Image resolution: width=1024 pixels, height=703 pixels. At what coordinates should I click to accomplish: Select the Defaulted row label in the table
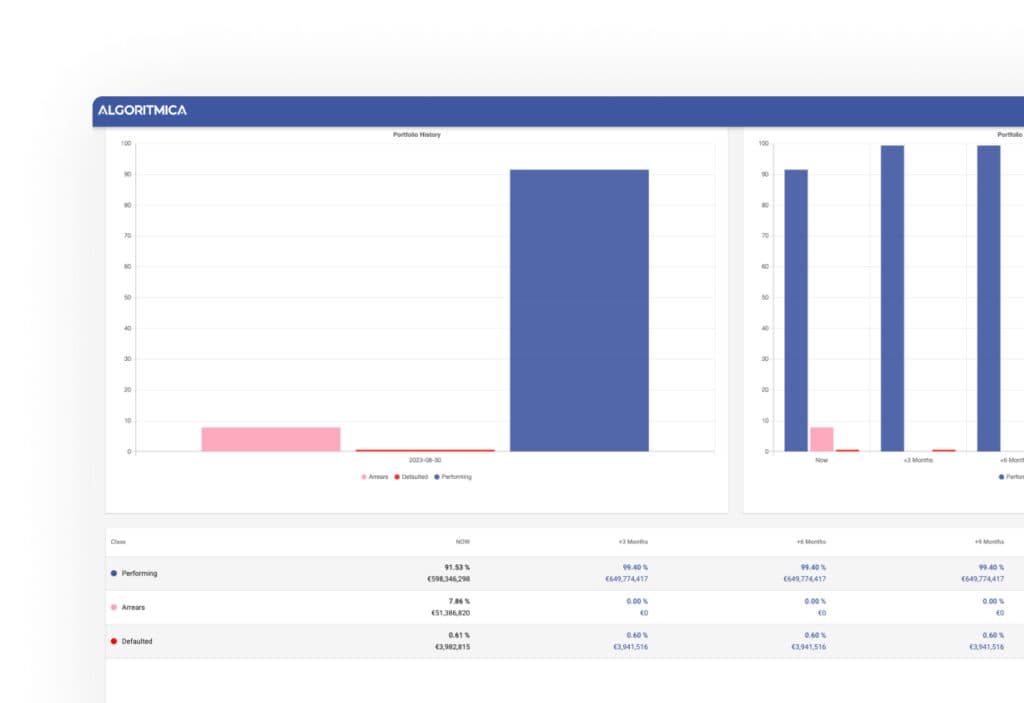(x=136, y=641)
